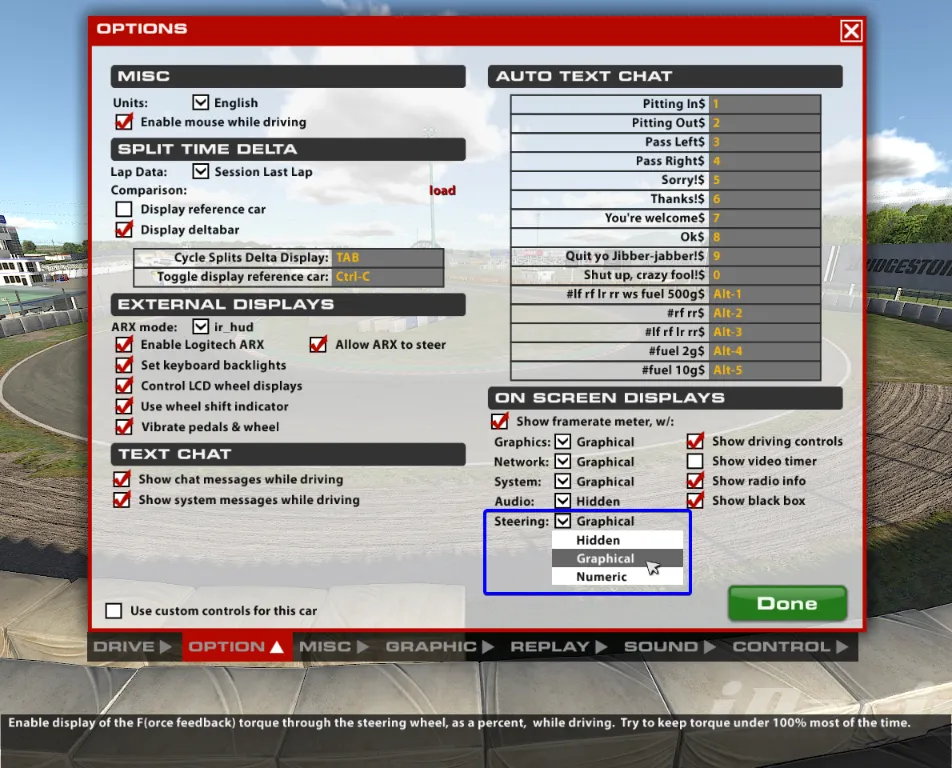
Task: Edit the Ok$ chat key field
Action: 764,237
